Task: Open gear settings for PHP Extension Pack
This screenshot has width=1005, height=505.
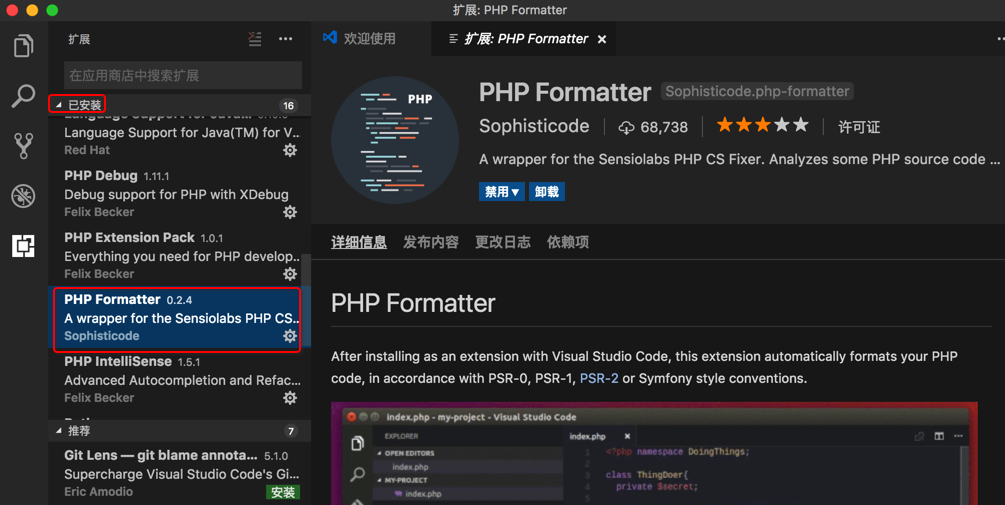Action: 290,274
